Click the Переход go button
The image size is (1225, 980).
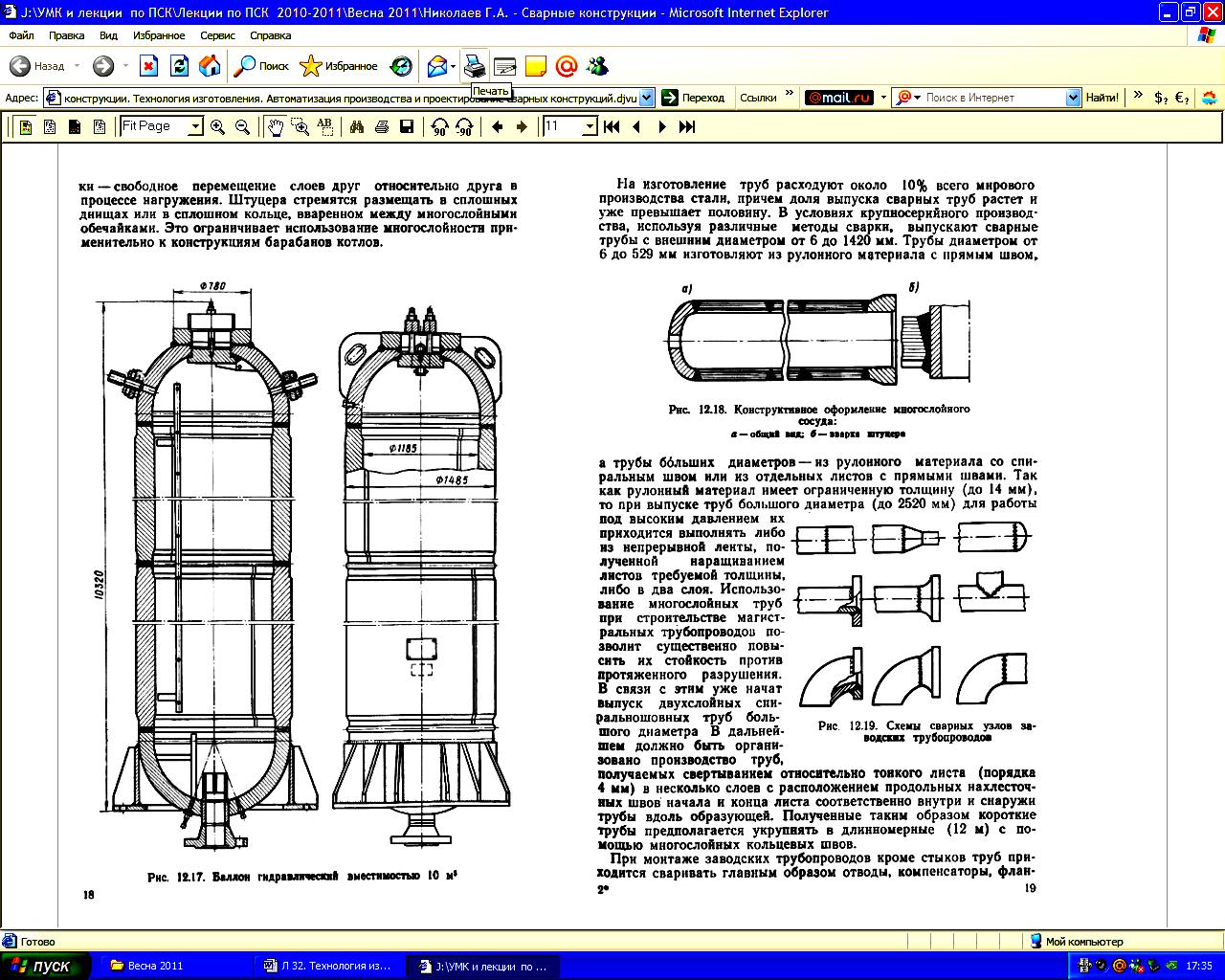[695, 97]
